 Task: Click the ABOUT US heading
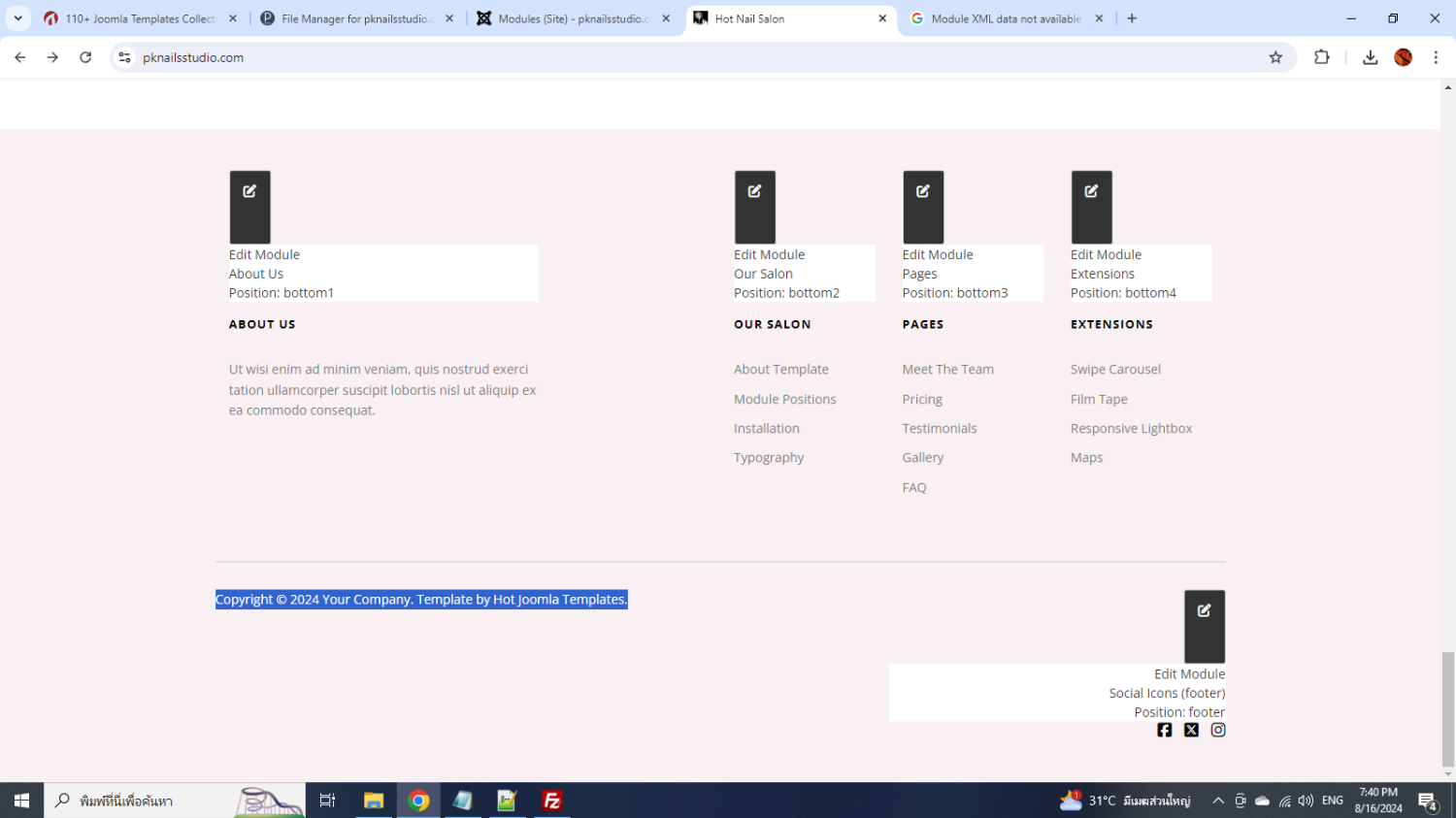262,324
